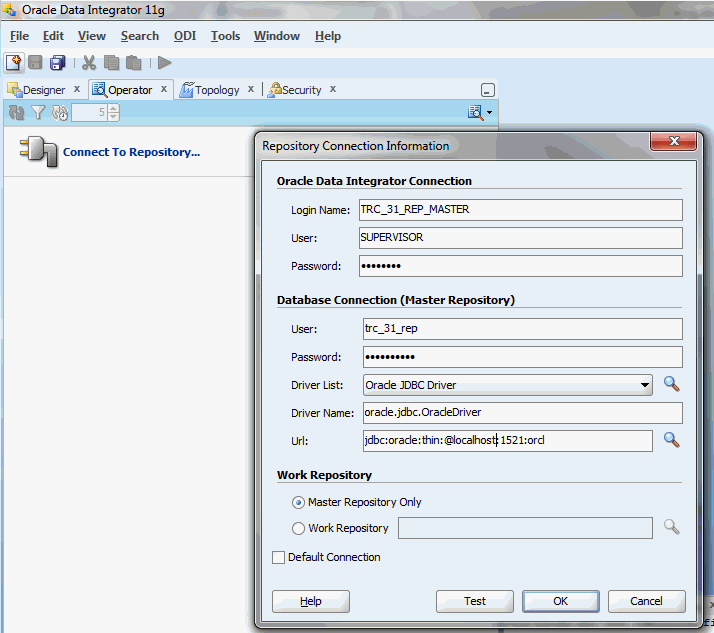Click magnifier icon next to Work Repository field
The image size is (714, 633).
click(672, 527)
